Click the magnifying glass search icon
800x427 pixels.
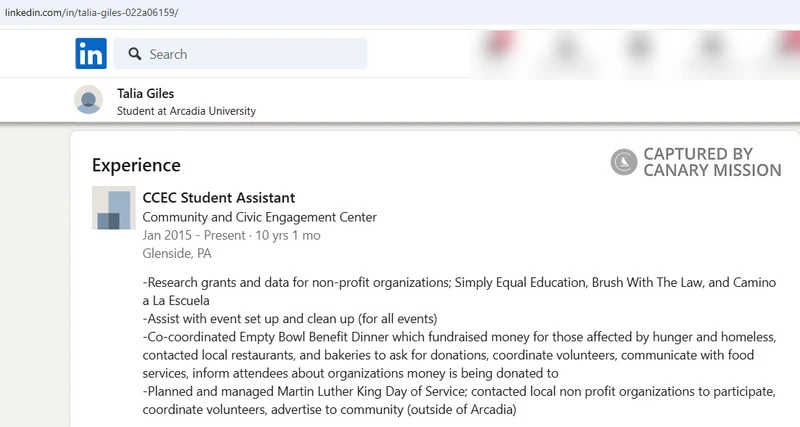[x=135, y=54]
